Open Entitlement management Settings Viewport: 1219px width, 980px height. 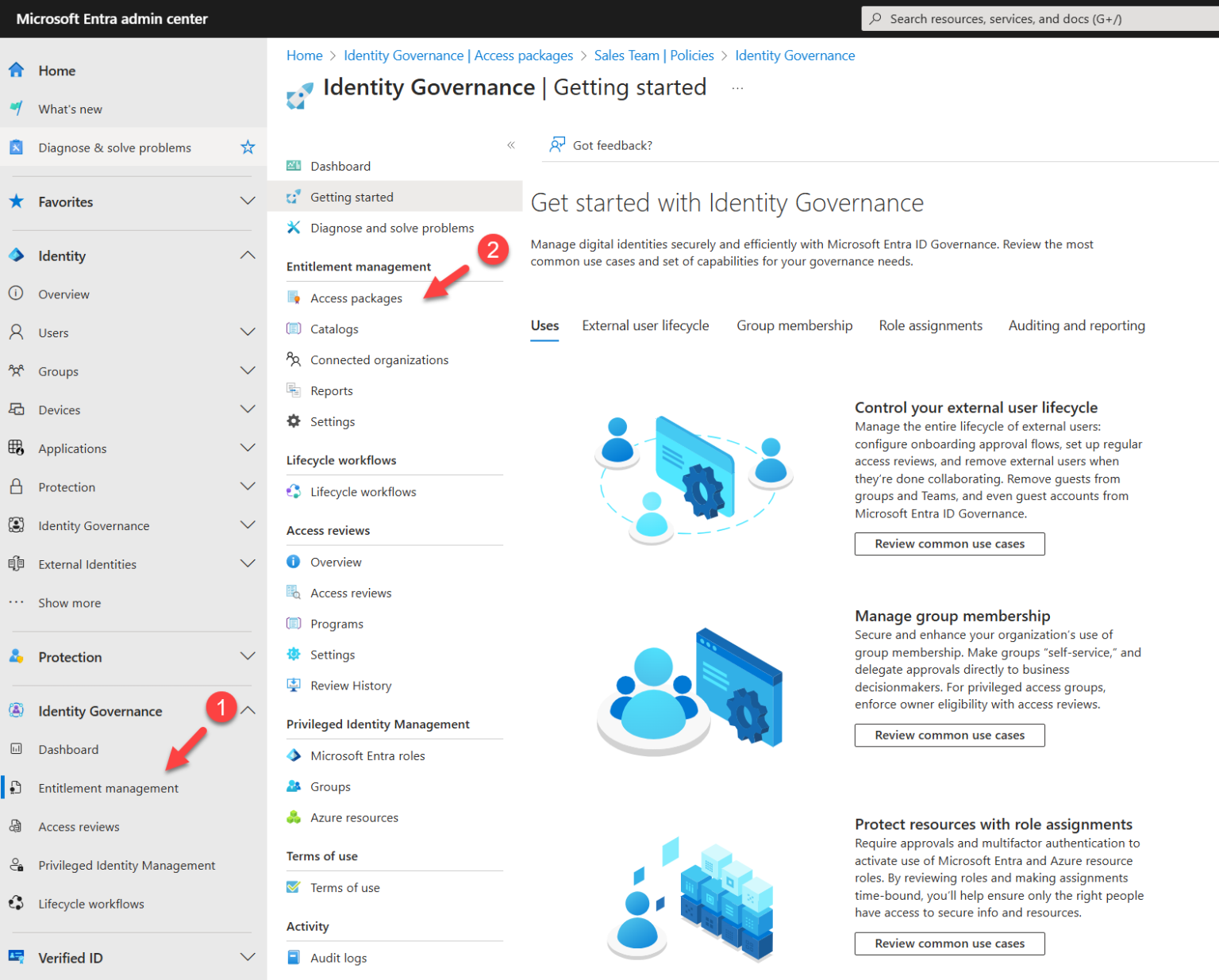(x=333, y=421)
